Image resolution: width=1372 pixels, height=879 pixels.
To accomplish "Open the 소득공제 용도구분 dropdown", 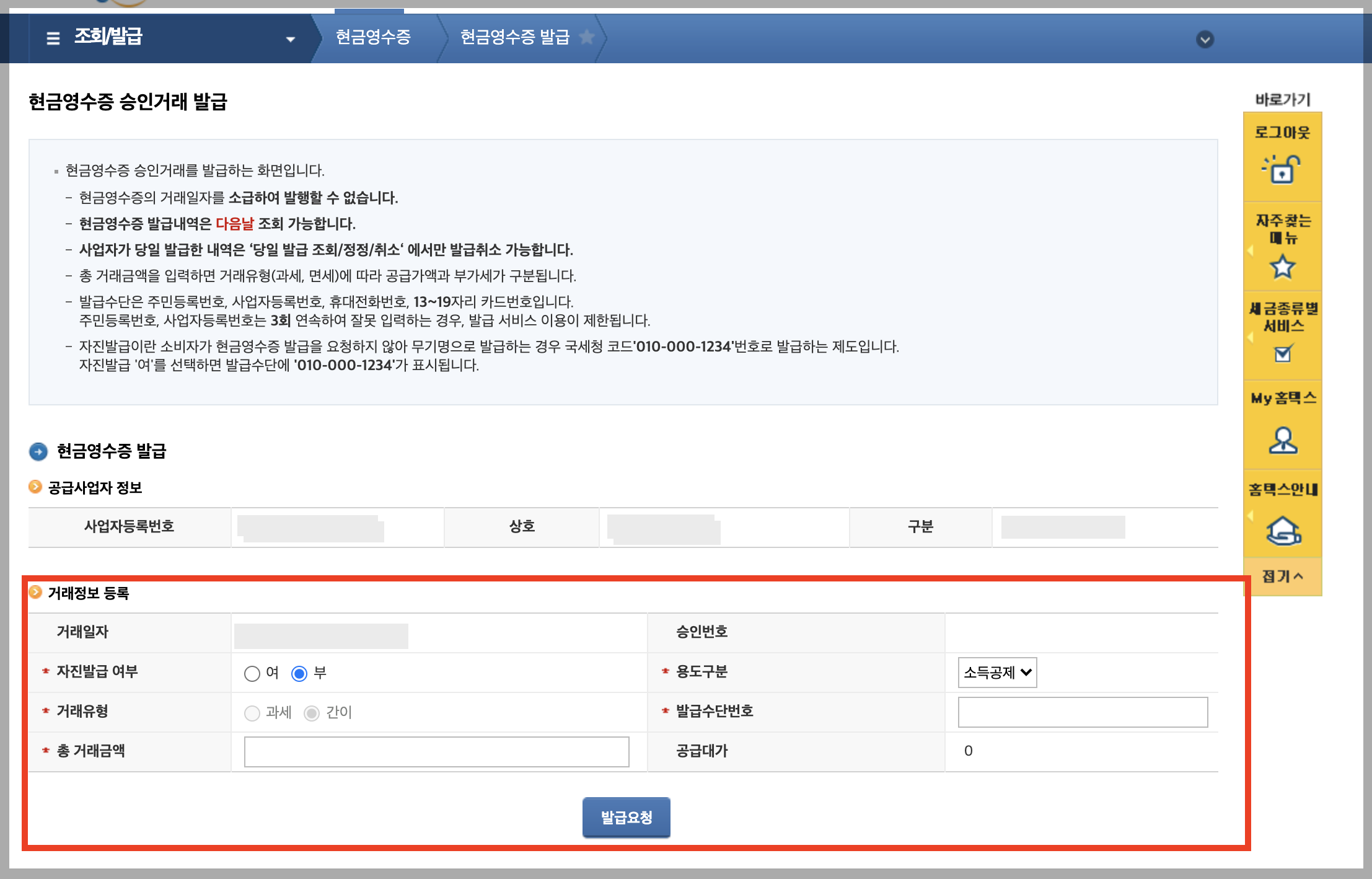I will pos(997,673).
